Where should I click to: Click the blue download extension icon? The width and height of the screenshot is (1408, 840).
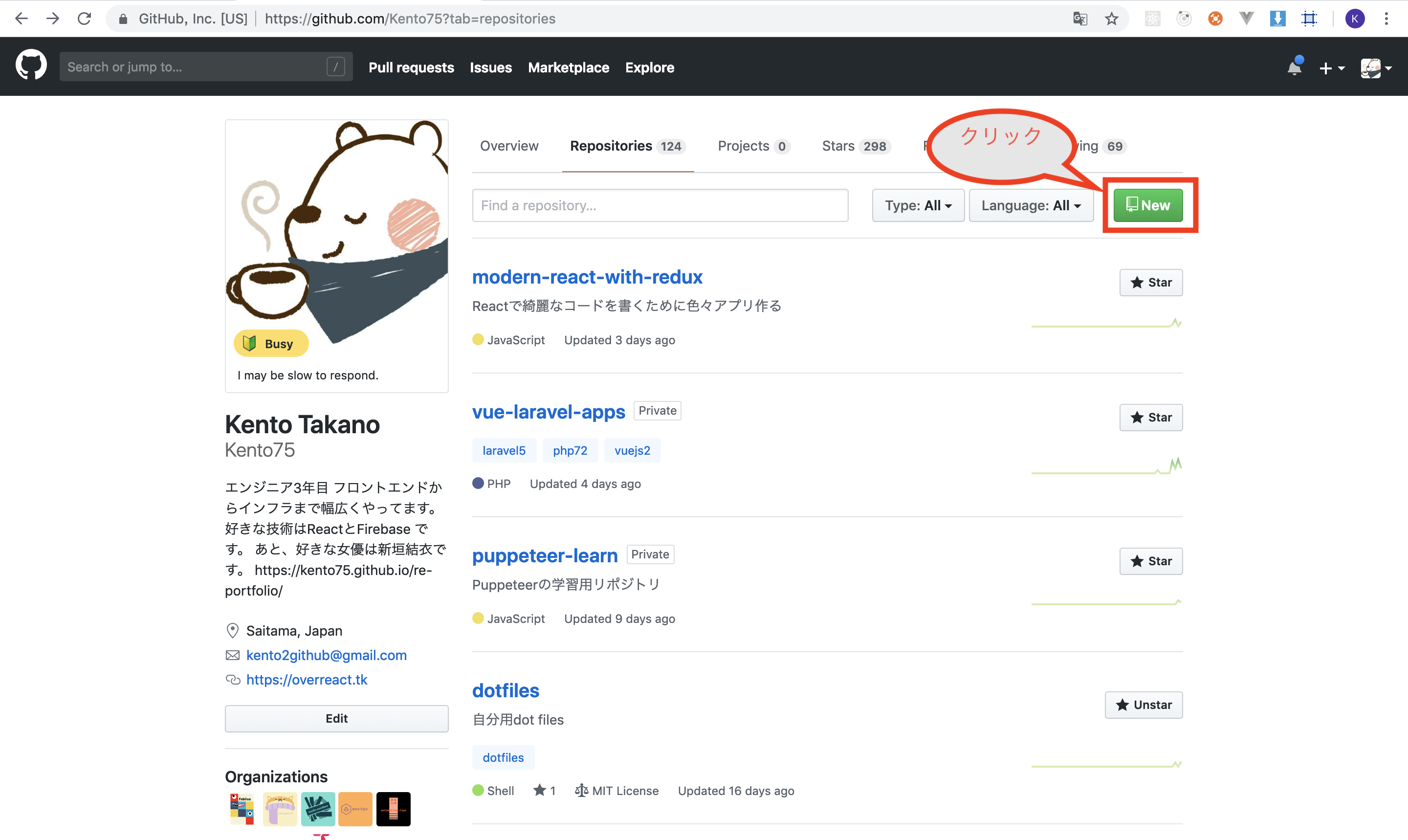pyautogui.click(x=1278, y=19)
